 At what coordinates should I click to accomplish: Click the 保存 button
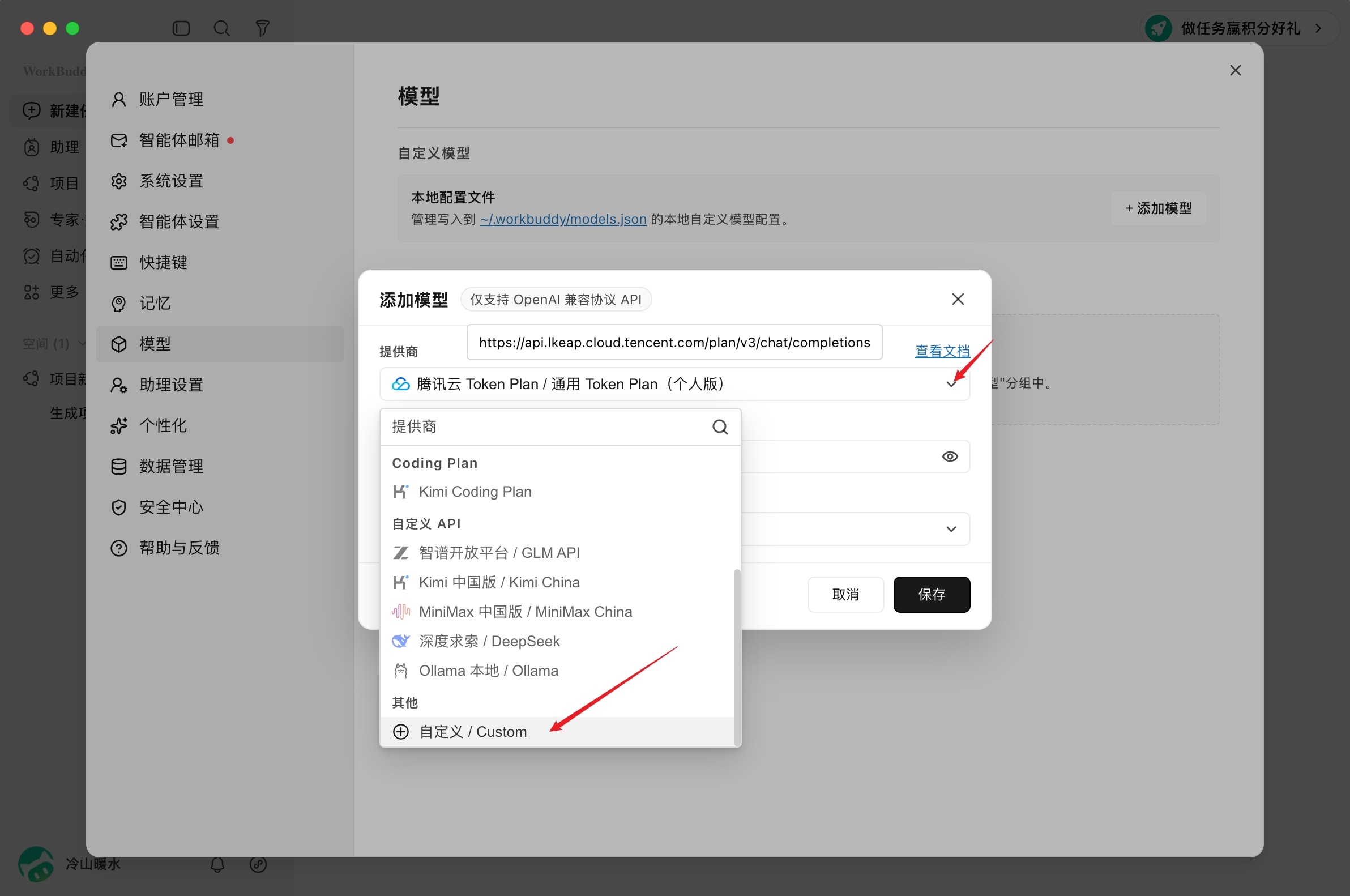coord(931,595)
